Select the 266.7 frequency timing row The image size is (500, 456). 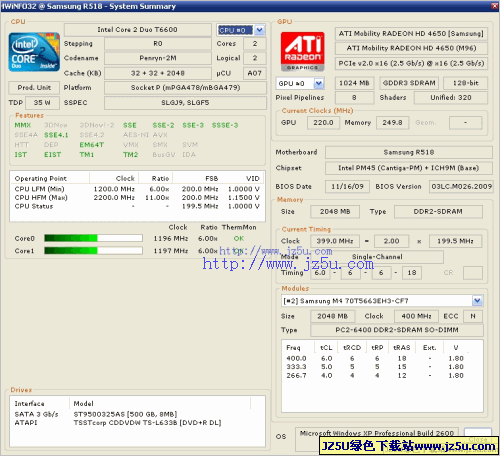click(x=375, y=376)
